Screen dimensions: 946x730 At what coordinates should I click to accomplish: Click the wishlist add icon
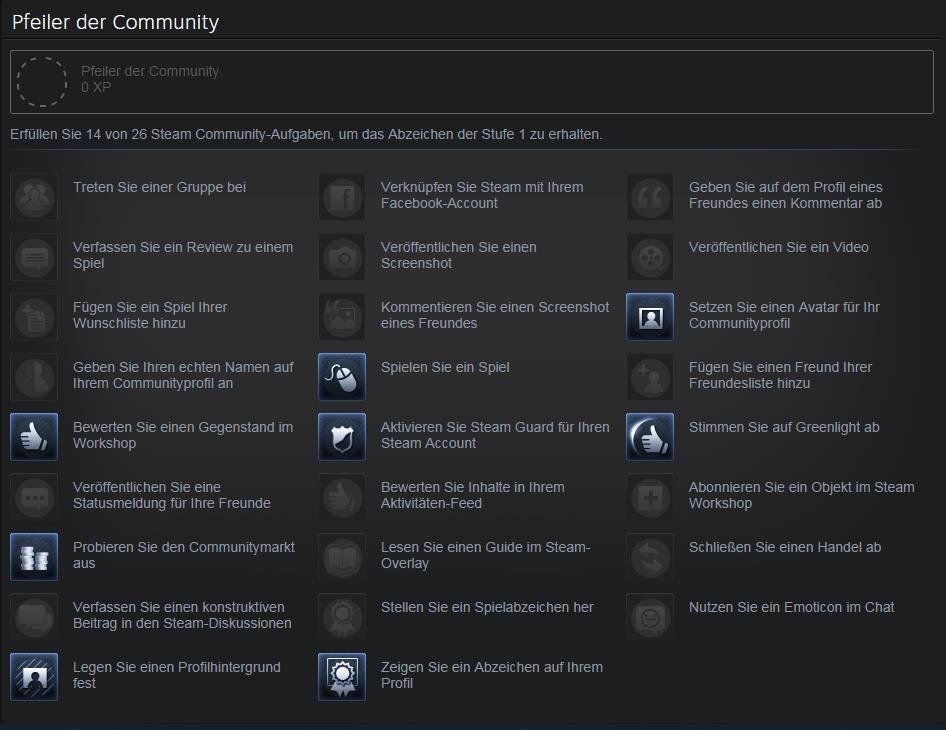point(34,317)
